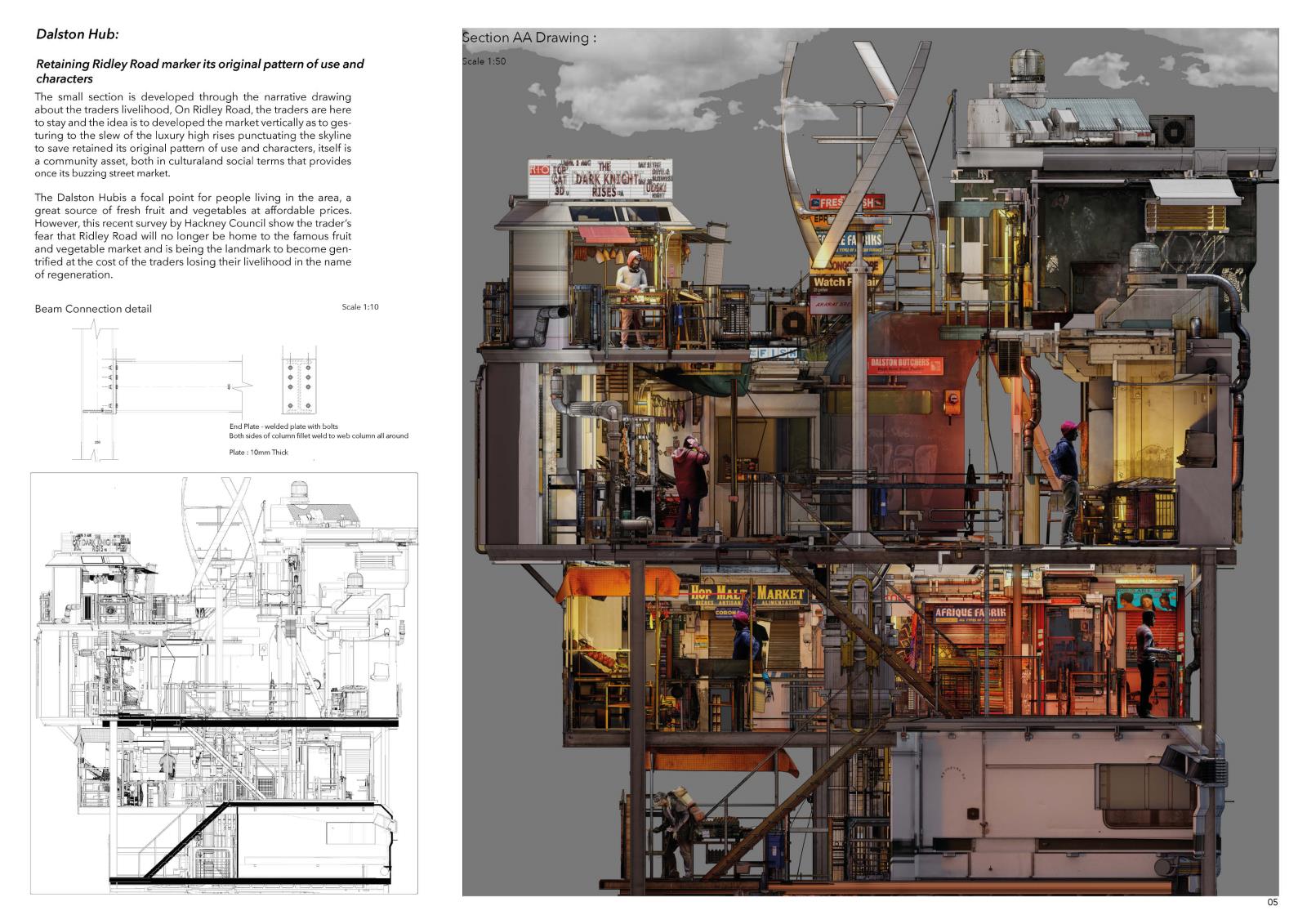Viewport: 1307px width, 924px height.
Task: Click the 'Scale 1:50' label
Action: click(x=484, y=61)
